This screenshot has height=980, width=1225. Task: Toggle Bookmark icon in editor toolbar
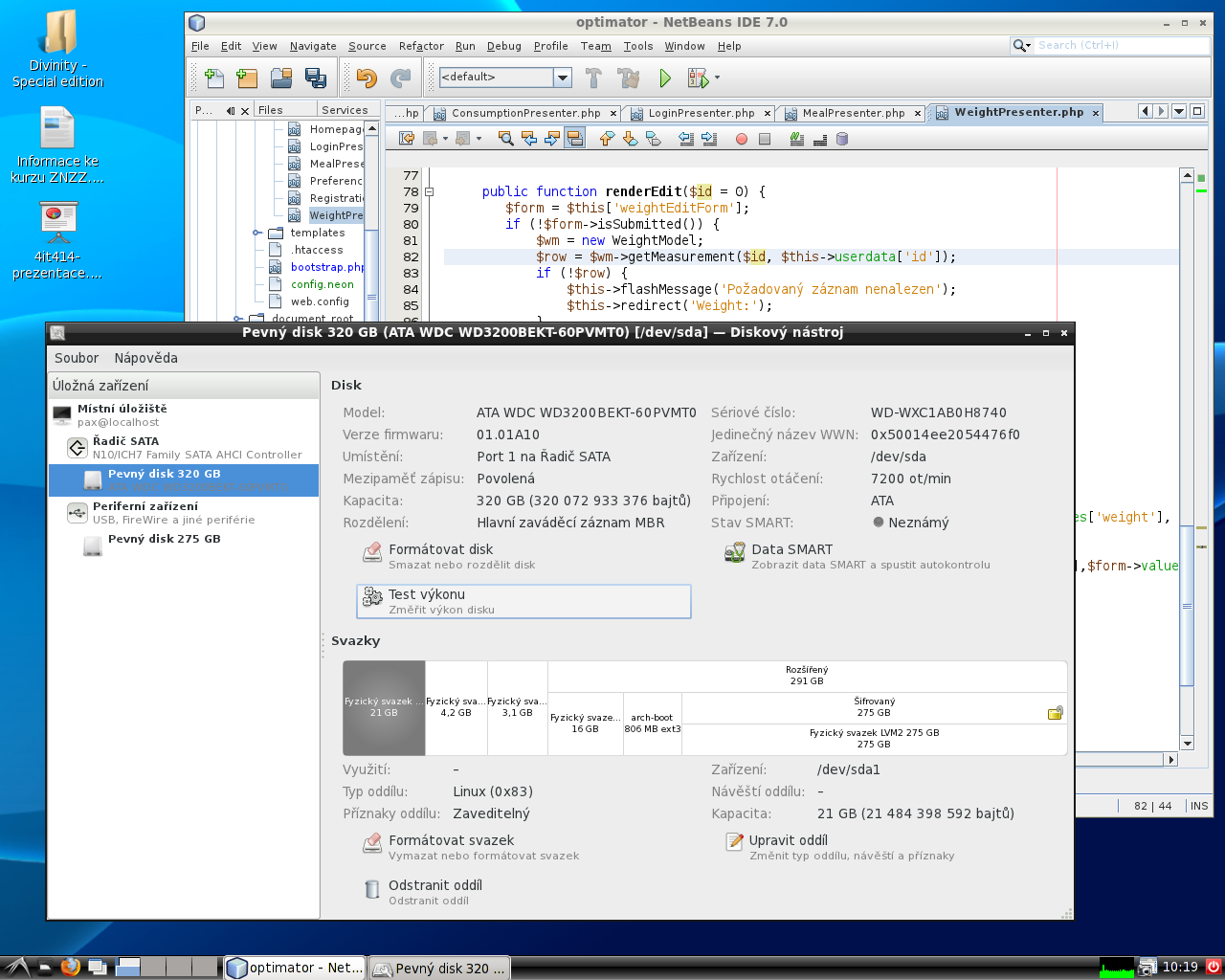click(654, 139)
